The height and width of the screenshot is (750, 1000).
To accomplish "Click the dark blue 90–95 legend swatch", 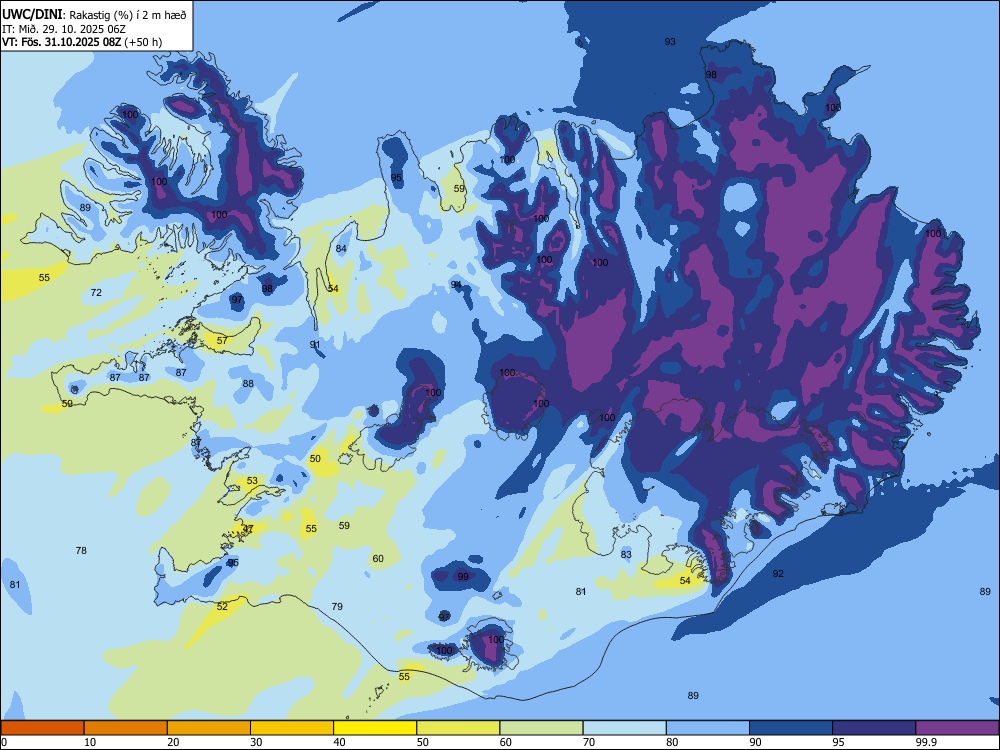I will [791, 728].
